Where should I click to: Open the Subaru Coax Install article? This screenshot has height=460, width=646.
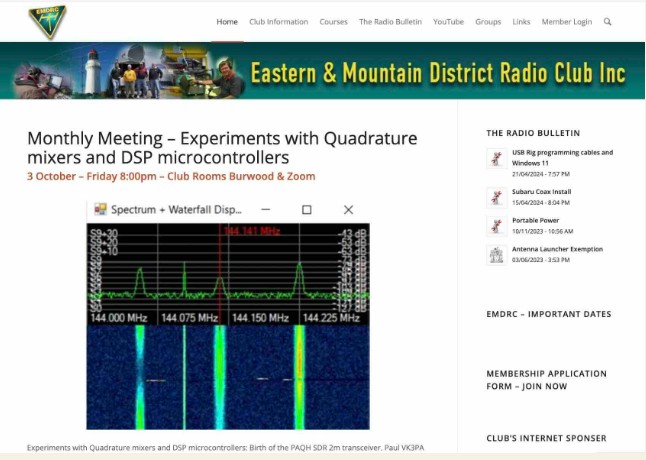coord(541,191)
